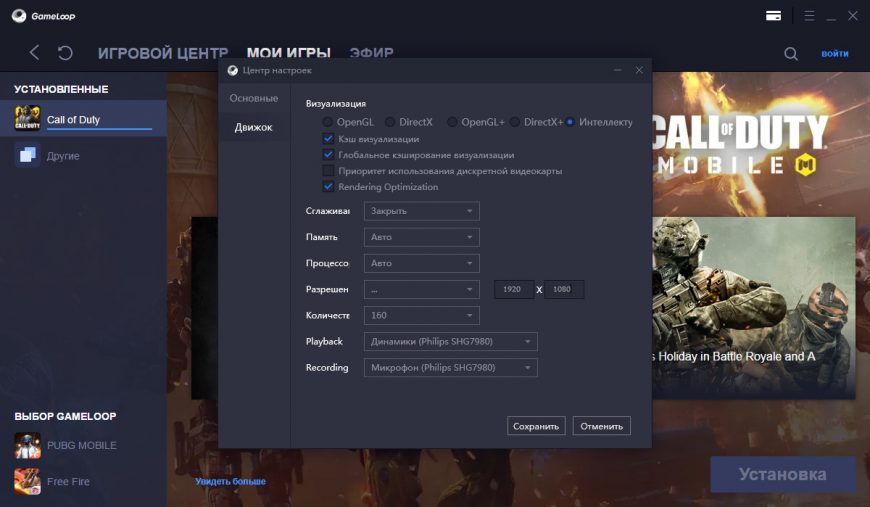
Task: Open the hamburger menu icon in the title bar
Action: click(808, 16)
